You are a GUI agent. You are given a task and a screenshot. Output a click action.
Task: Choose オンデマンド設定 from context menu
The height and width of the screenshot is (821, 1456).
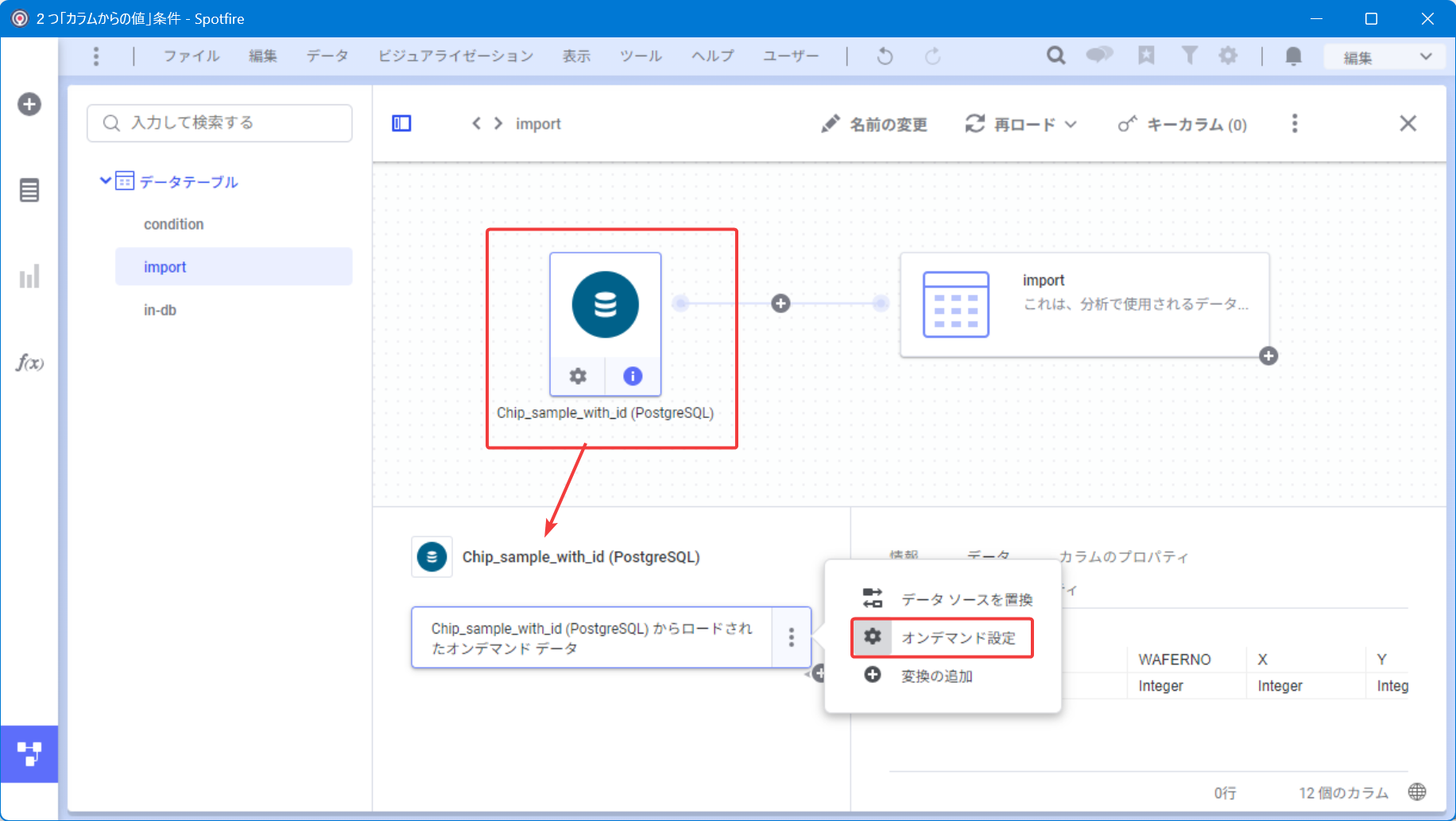point(943,637)
